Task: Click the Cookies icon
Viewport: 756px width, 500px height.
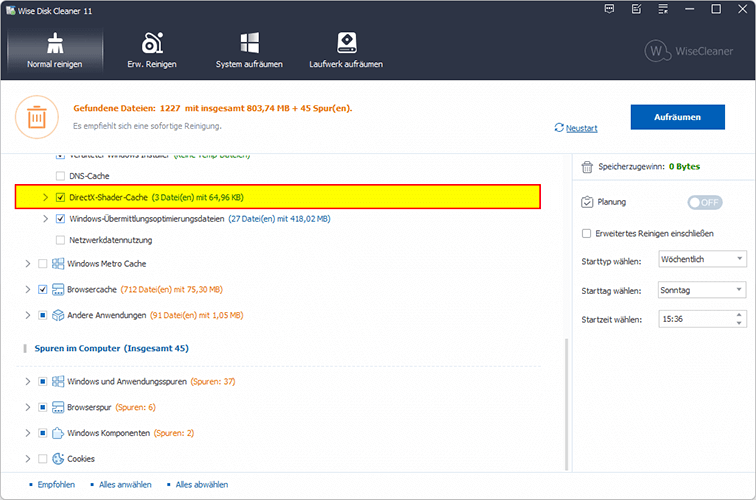Action: click(x=58, y=459)
